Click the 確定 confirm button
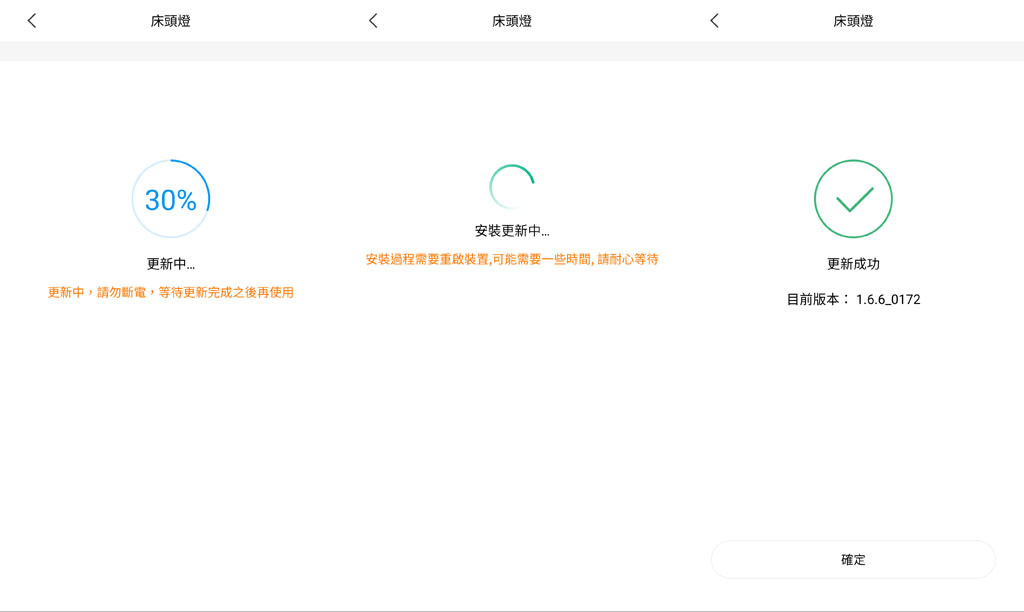 pos(853,560)
